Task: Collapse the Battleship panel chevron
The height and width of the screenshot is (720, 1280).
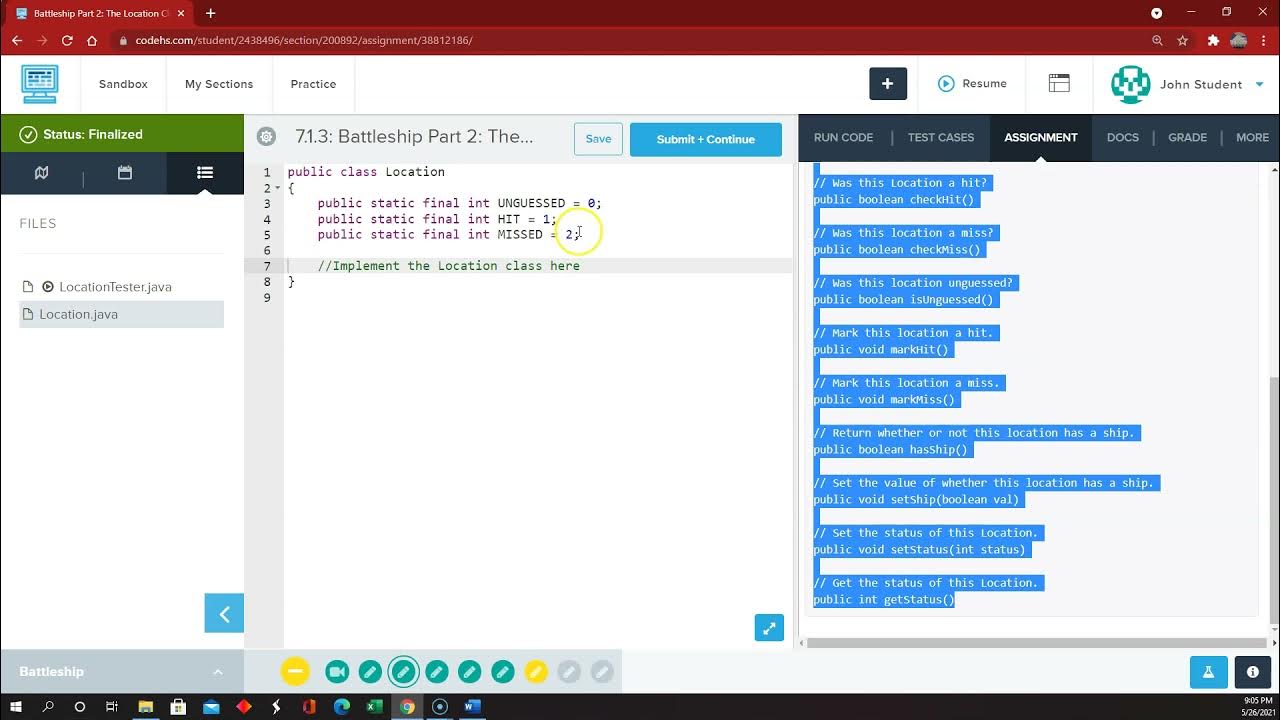Action: pos(218,672)
